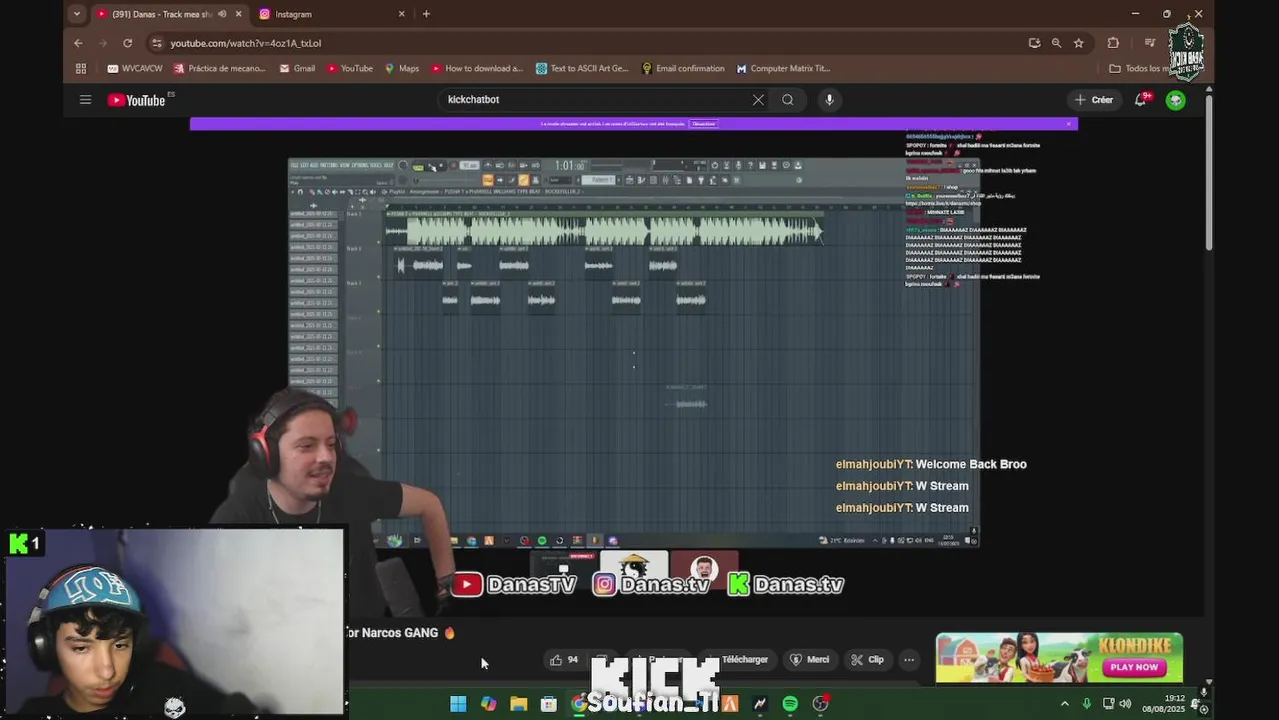Open YouTube notifications bell
The image size is (1279, 720).
pyautogui.click(x=1140, y=100)
